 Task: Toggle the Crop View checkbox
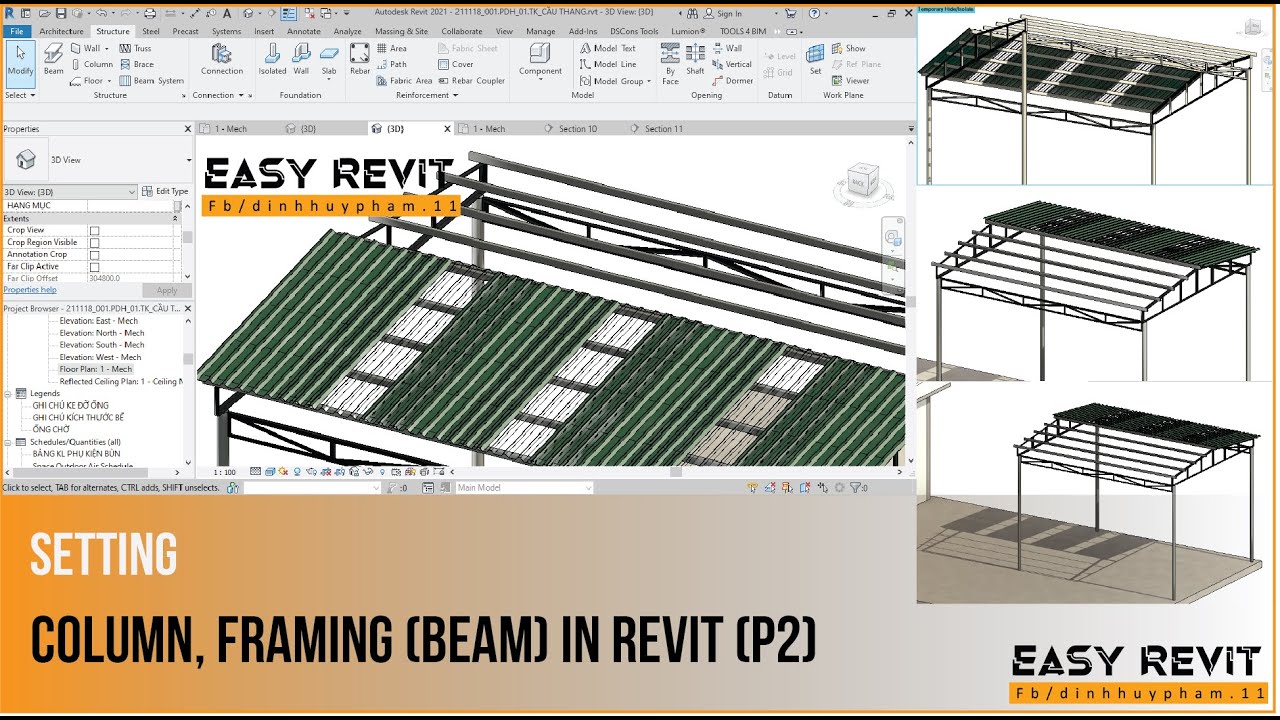[95, 230]
